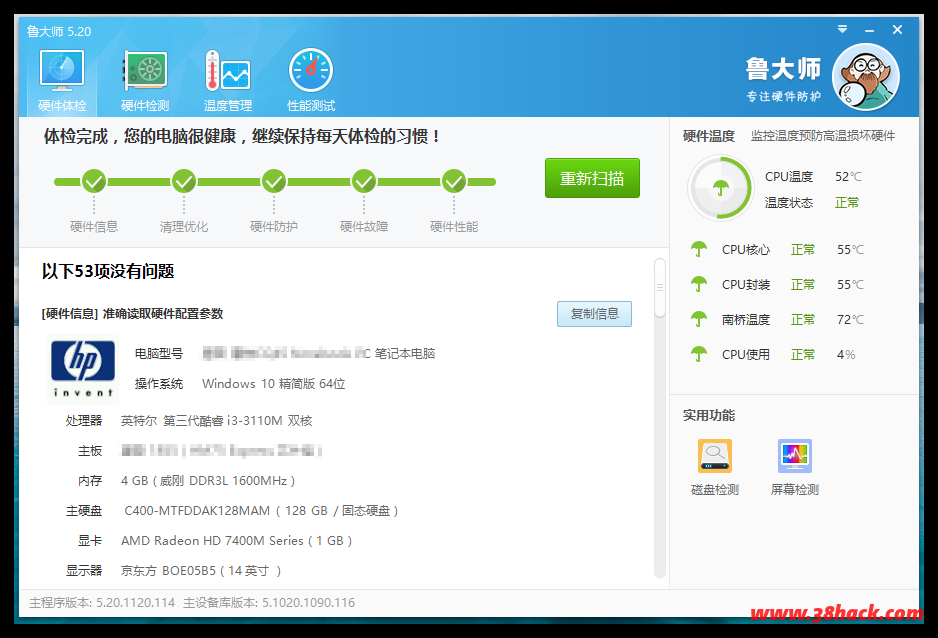Click the 内存 4 GB DDR3L row
The image size is (938, 638).
[186, 481]
